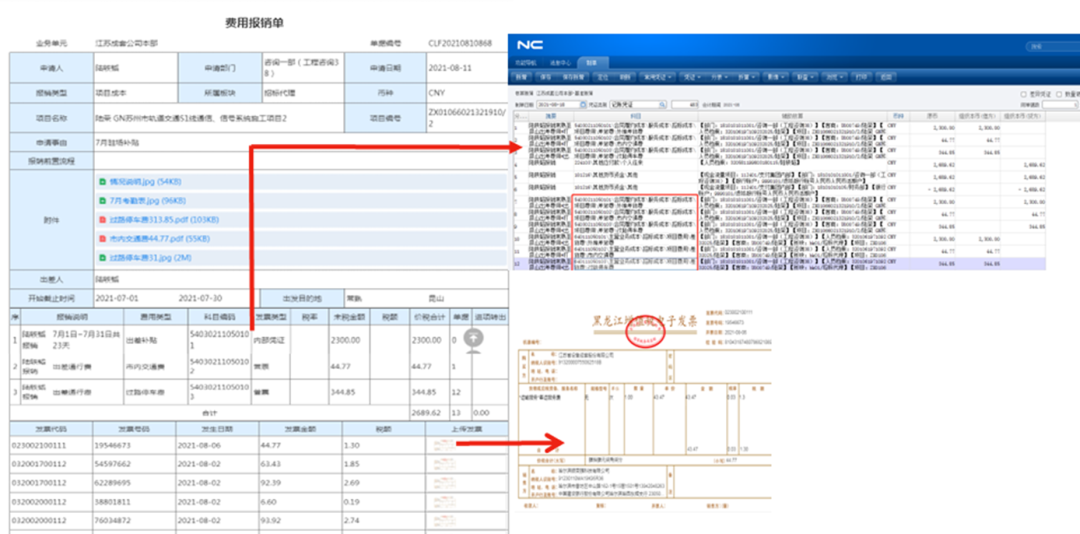
Task: Expand the 分录 dropdown menu
Action: coord(718,76)
